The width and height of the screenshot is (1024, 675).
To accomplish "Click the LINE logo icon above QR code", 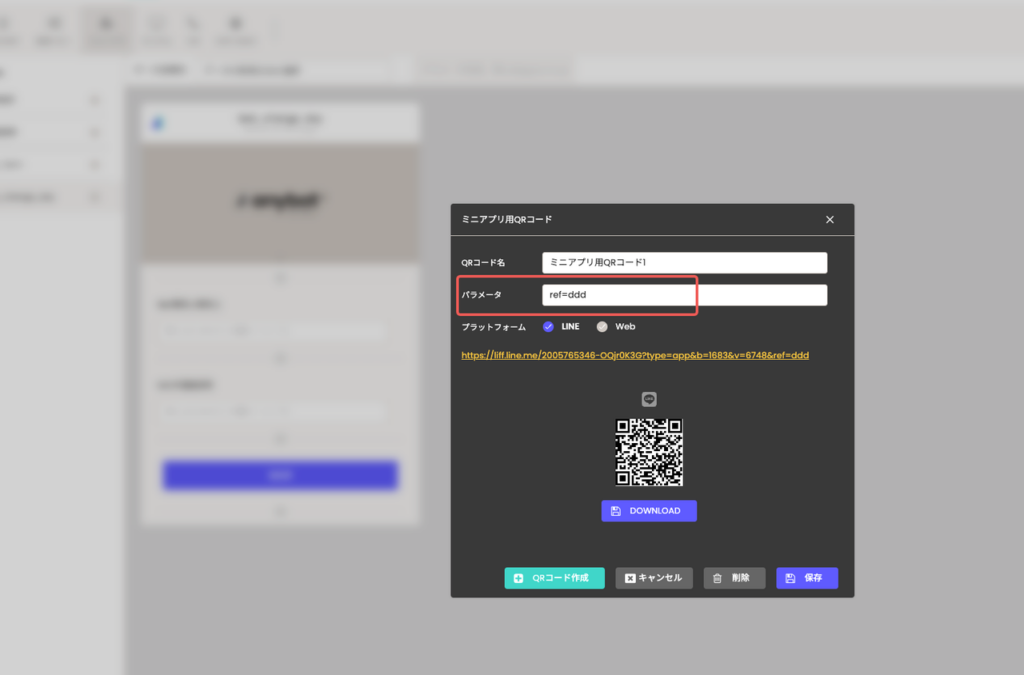I will tap(649, 399).
